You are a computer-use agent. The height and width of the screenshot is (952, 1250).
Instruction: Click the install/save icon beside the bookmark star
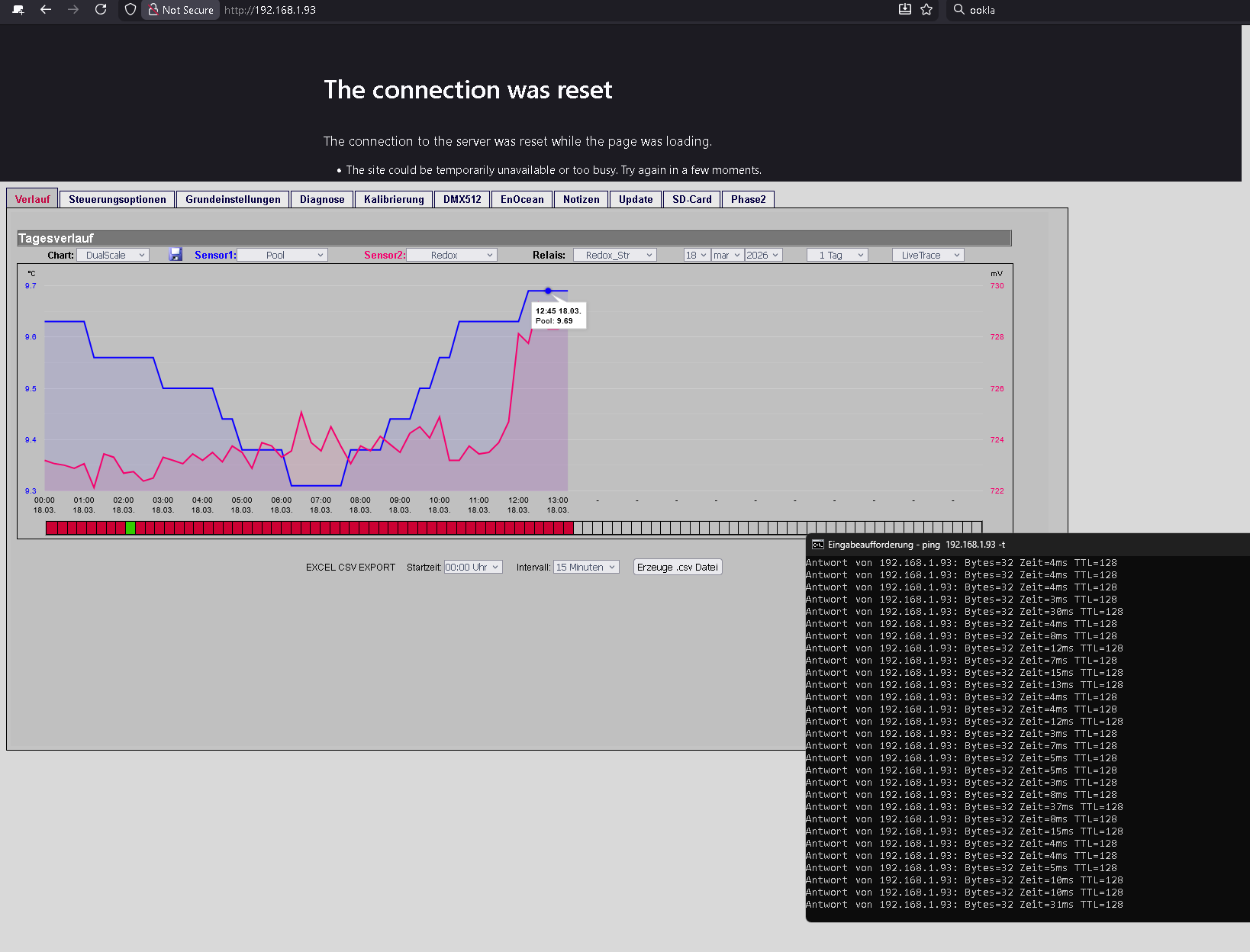(x=905, y=10)
